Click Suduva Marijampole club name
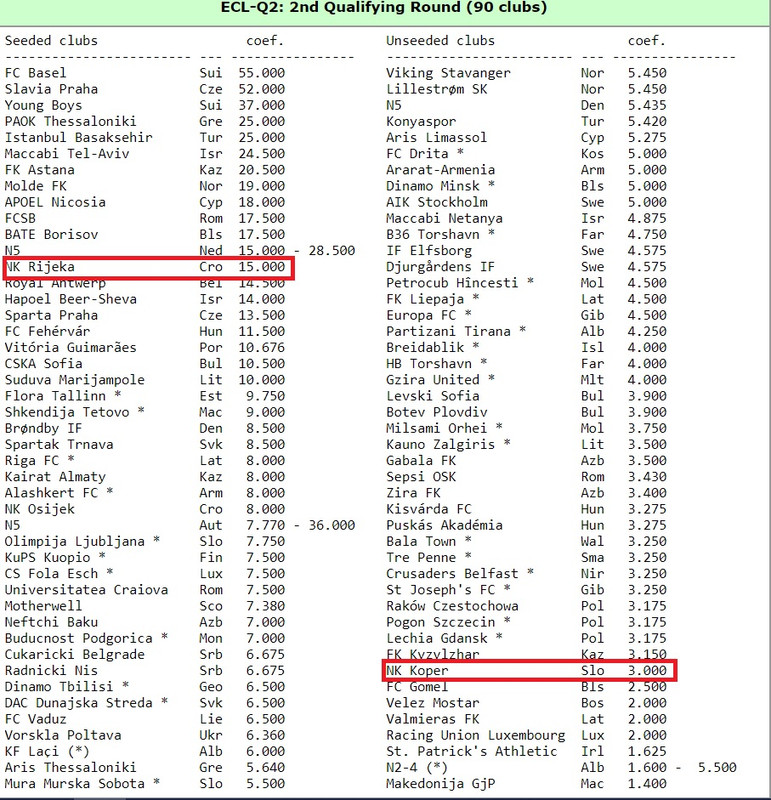 [x=74, y=380]
